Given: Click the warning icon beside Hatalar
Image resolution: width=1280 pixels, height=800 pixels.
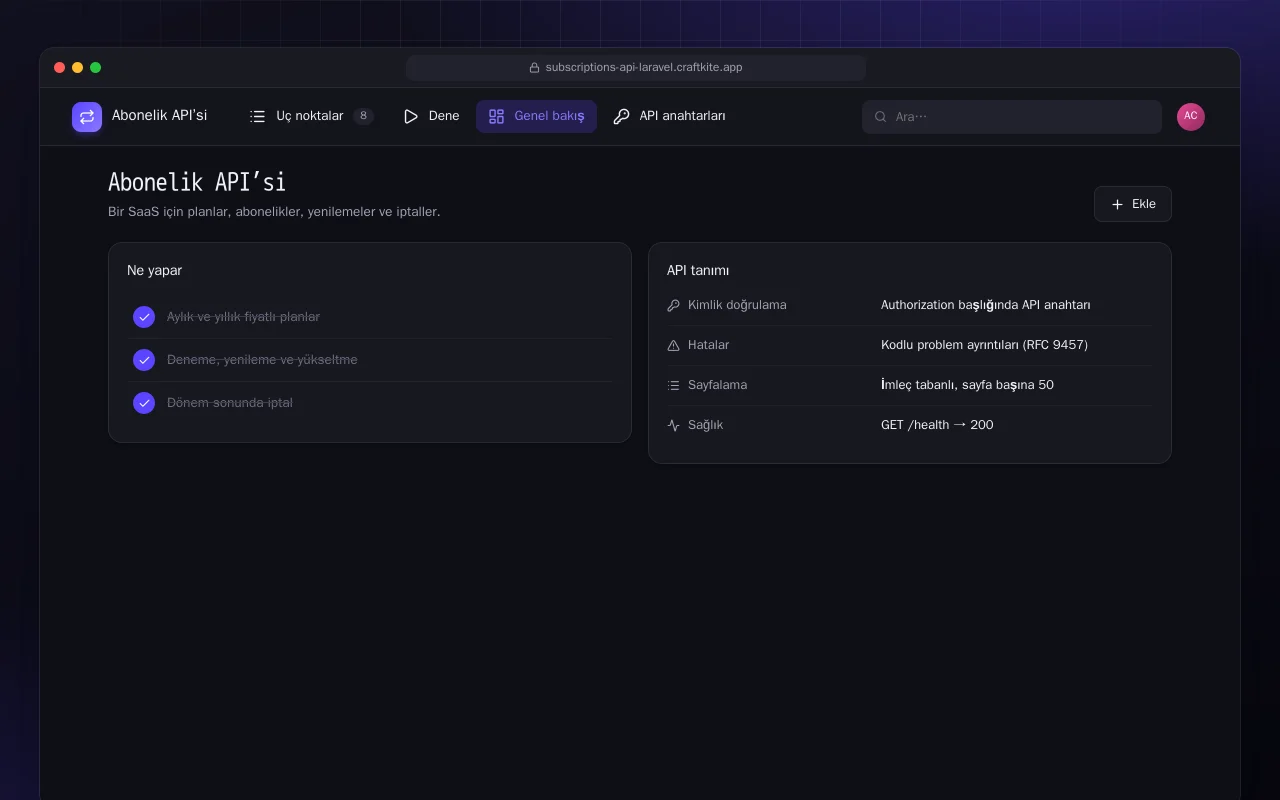Looking at the screenshot, I should 673,345.
